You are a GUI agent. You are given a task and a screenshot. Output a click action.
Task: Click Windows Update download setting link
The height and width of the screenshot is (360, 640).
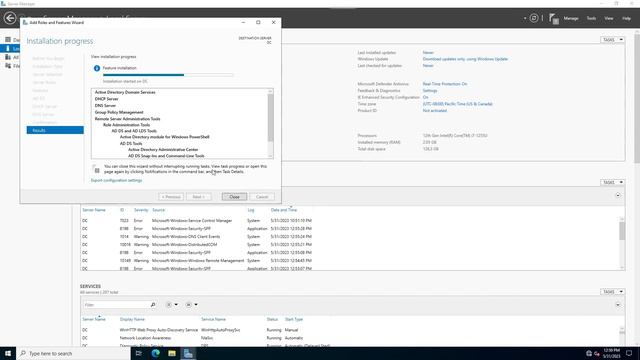(465, 59)
